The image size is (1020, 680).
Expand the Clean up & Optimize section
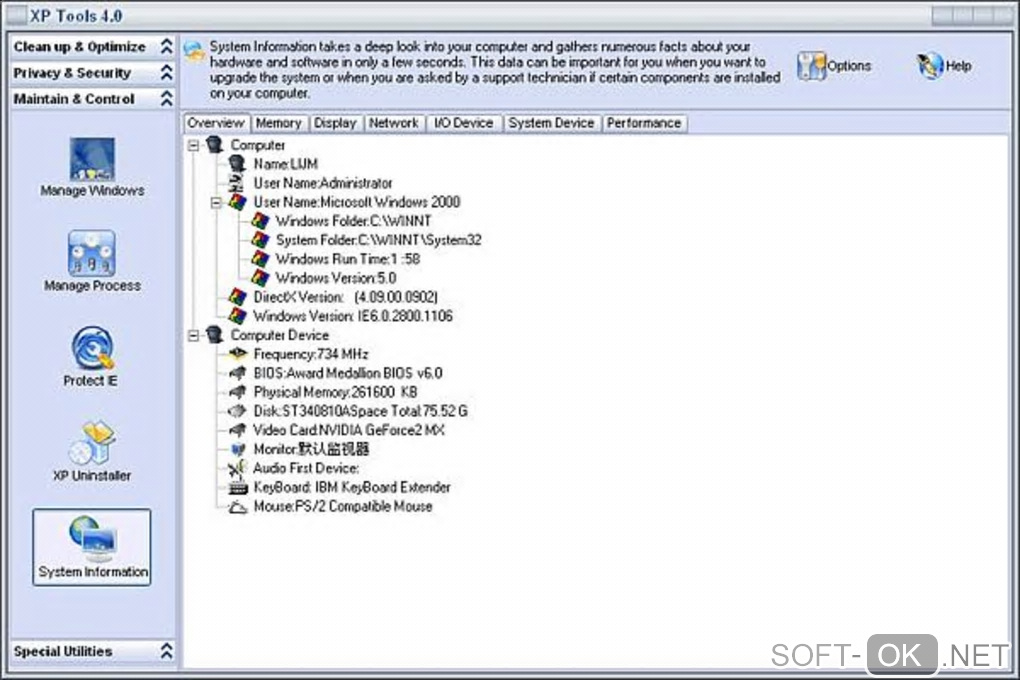point(167,46)
